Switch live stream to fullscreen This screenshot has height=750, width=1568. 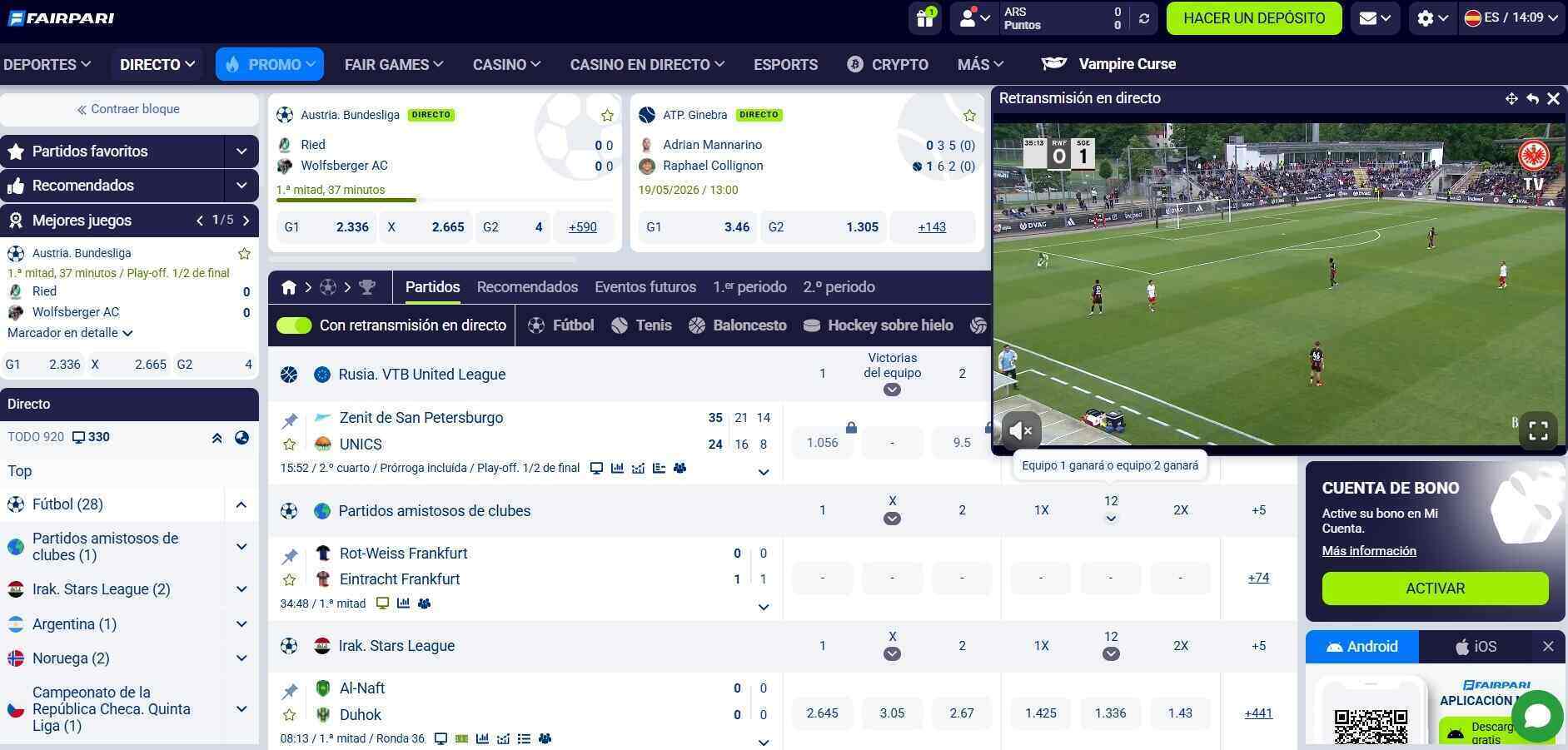[1538, 430]
